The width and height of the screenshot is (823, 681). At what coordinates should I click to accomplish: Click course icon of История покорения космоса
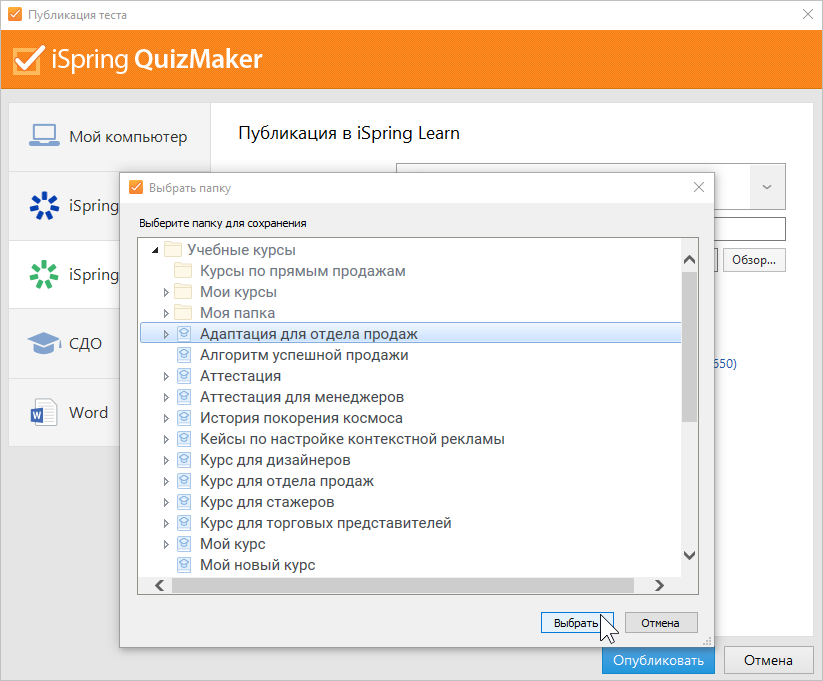coord(184,418)
